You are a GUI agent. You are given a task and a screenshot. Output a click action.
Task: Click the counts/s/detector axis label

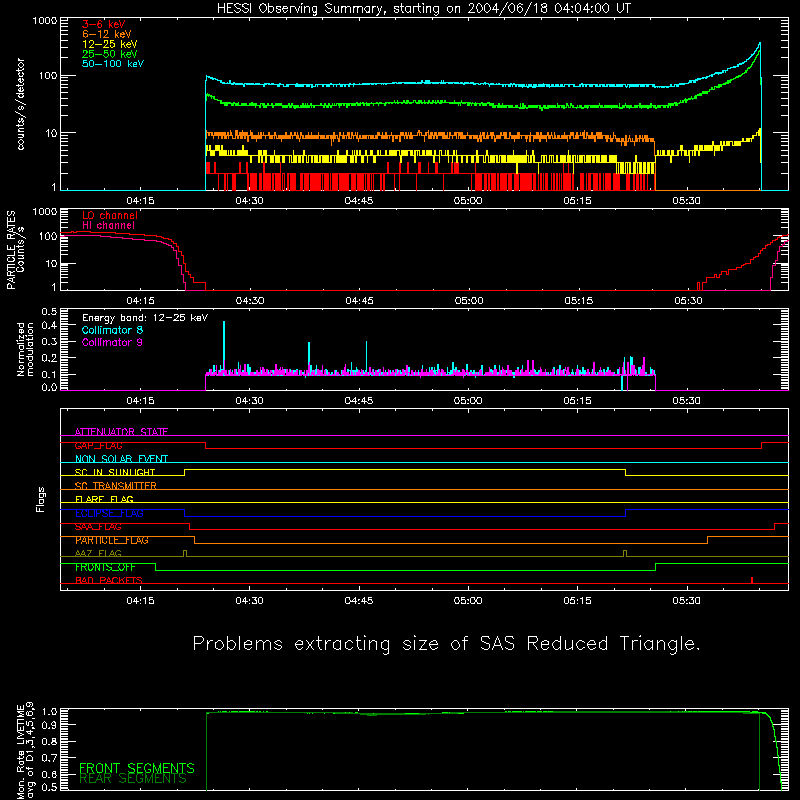coord(20,104)
